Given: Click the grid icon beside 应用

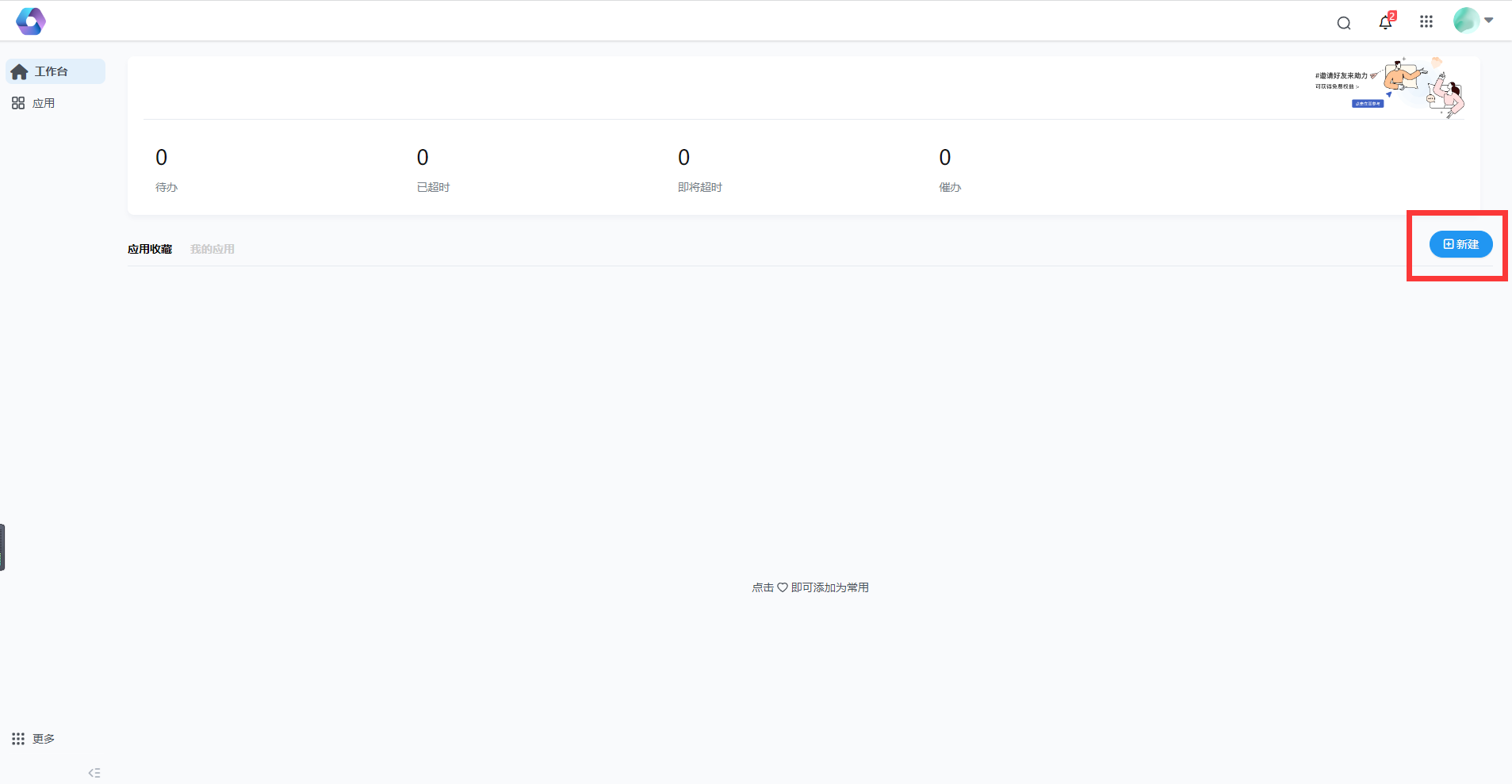Looking at the screenshot, I should [18, 104].
